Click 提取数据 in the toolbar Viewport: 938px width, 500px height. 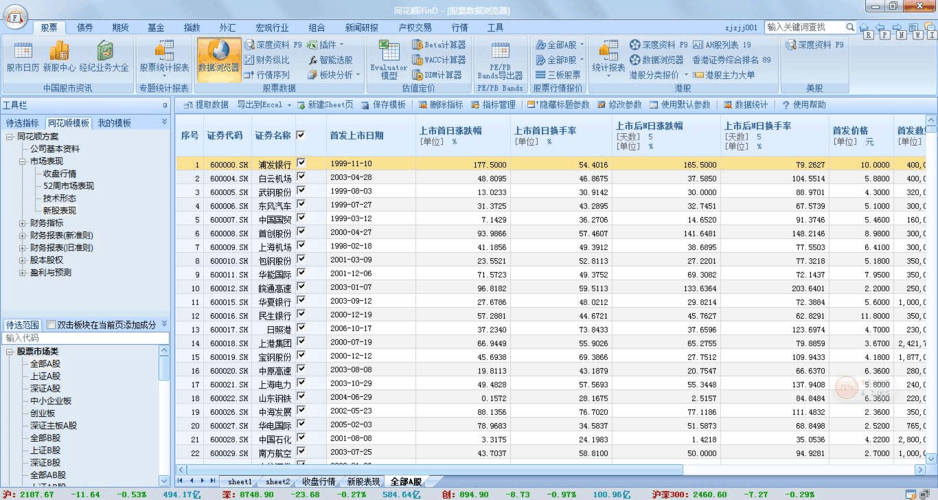(206, 105)
